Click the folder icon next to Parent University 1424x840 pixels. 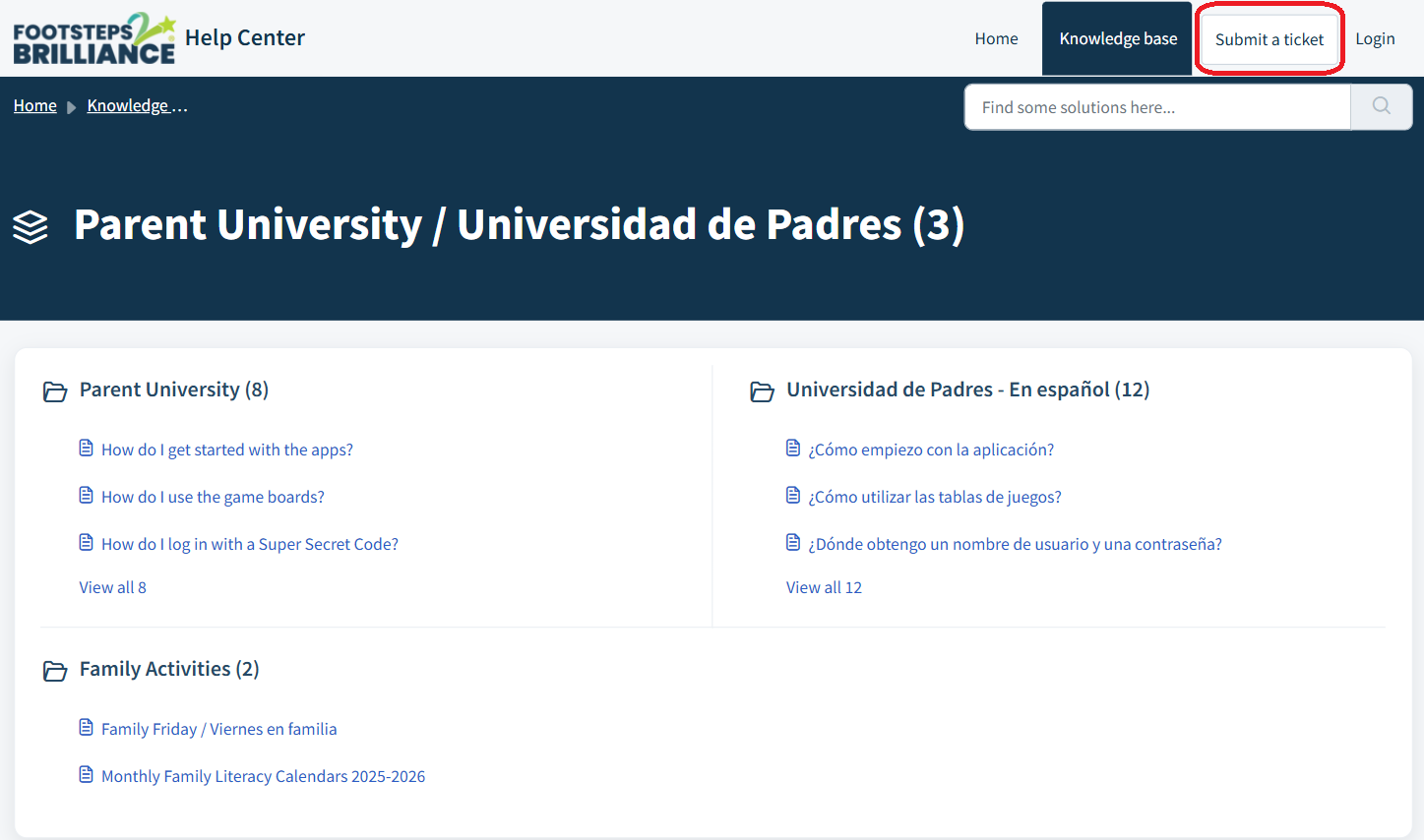[x=55, y=391]
